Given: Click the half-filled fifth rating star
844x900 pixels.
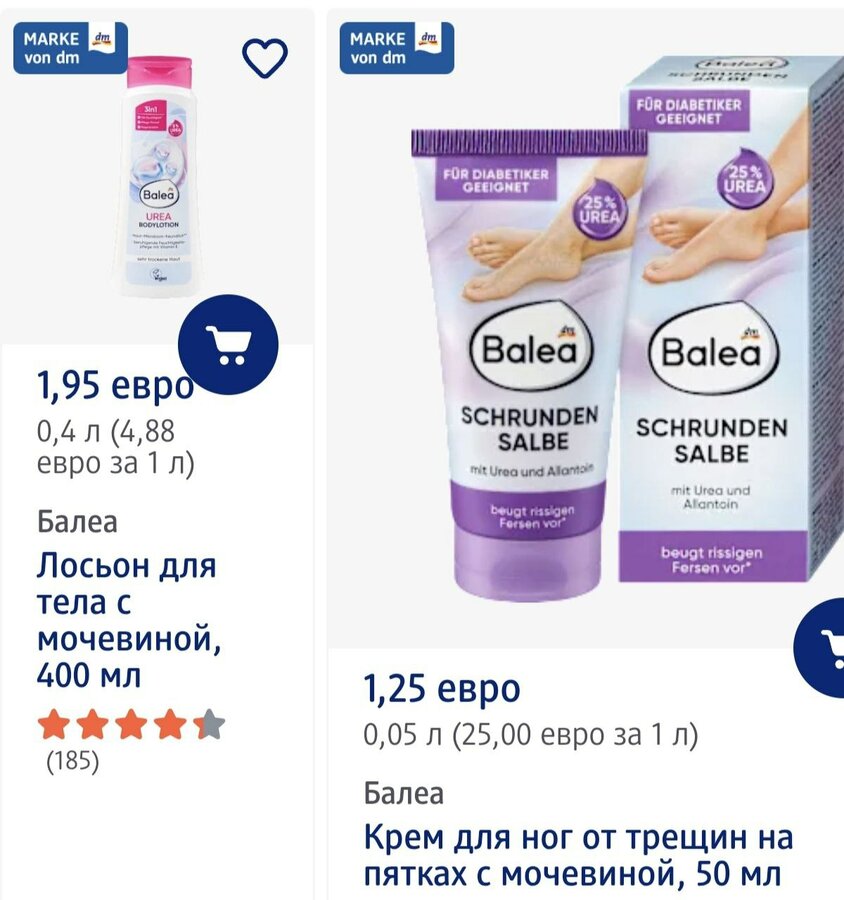Looking at the screenshot, I should pos(210,724).
